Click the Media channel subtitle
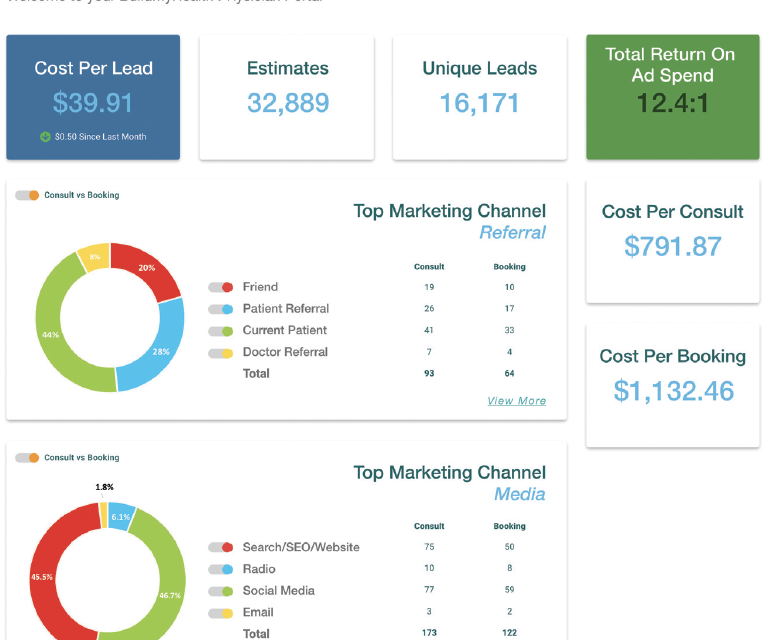Image resolution: width=764 pixels, height=640 pixels. (520, 494)
